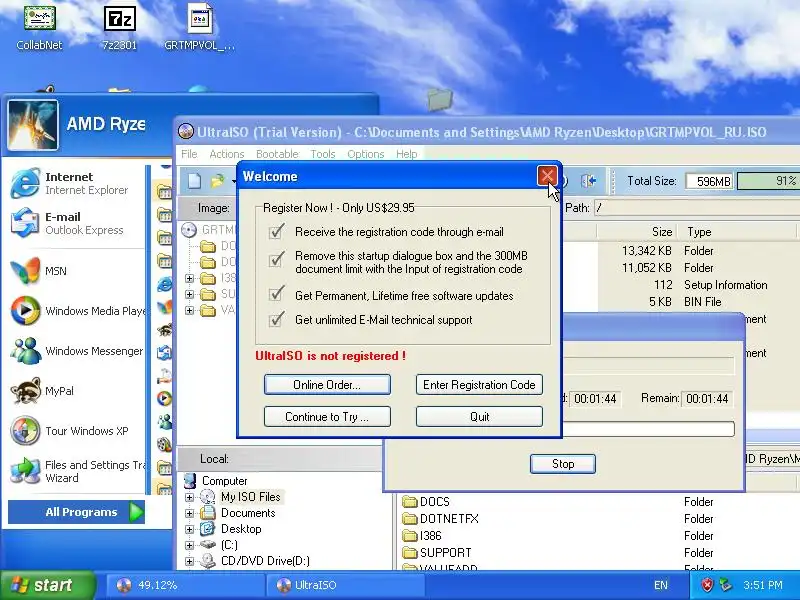This screenshot has height=600, width=800.
Task: Switch to the UltraISO taskbar button
Action: tap(345, 585)
